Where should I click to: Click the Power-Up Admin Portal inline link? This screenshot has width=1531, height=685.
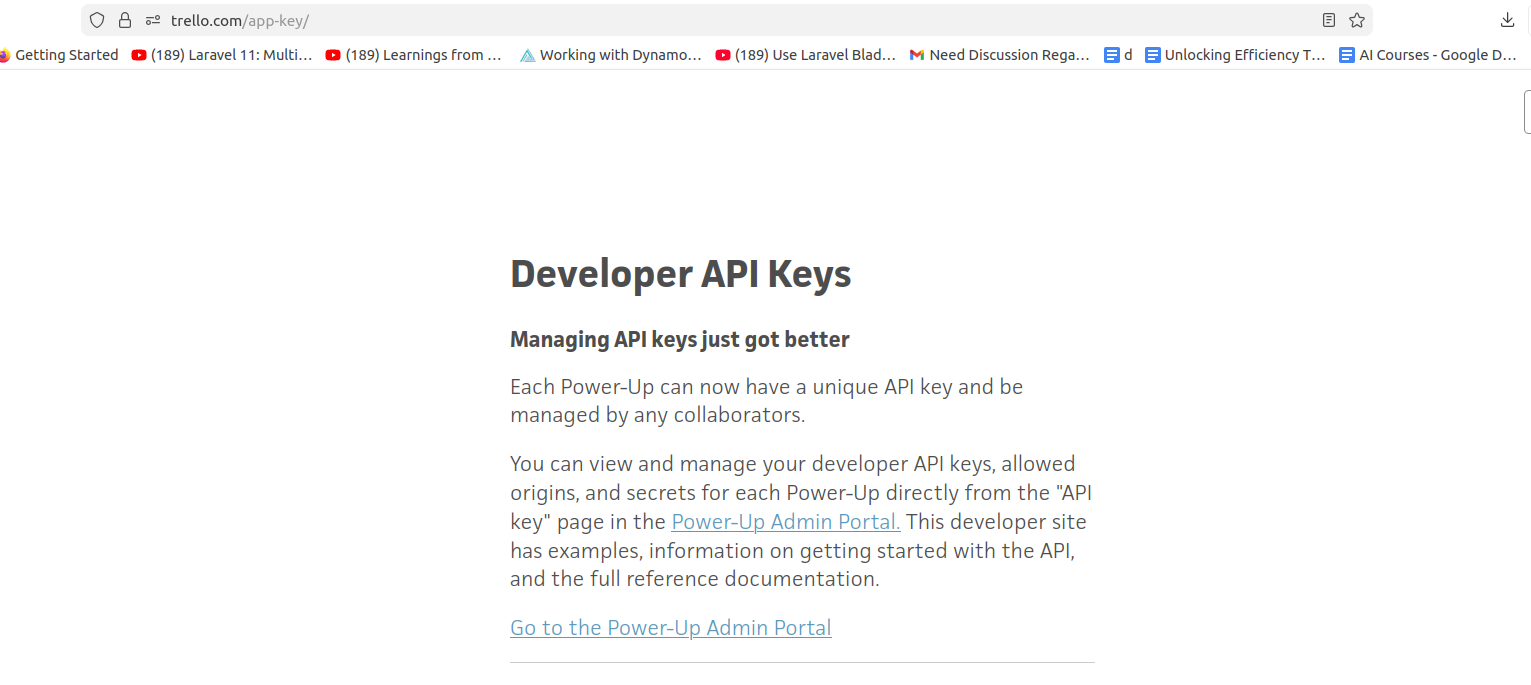tap(786, 521)
